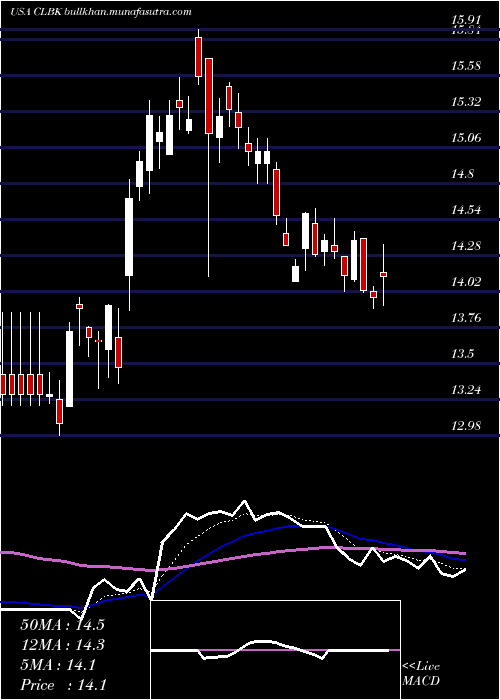Select the 5MA : 14.1 legend entry
500x700 pixels.
point(58,665)
